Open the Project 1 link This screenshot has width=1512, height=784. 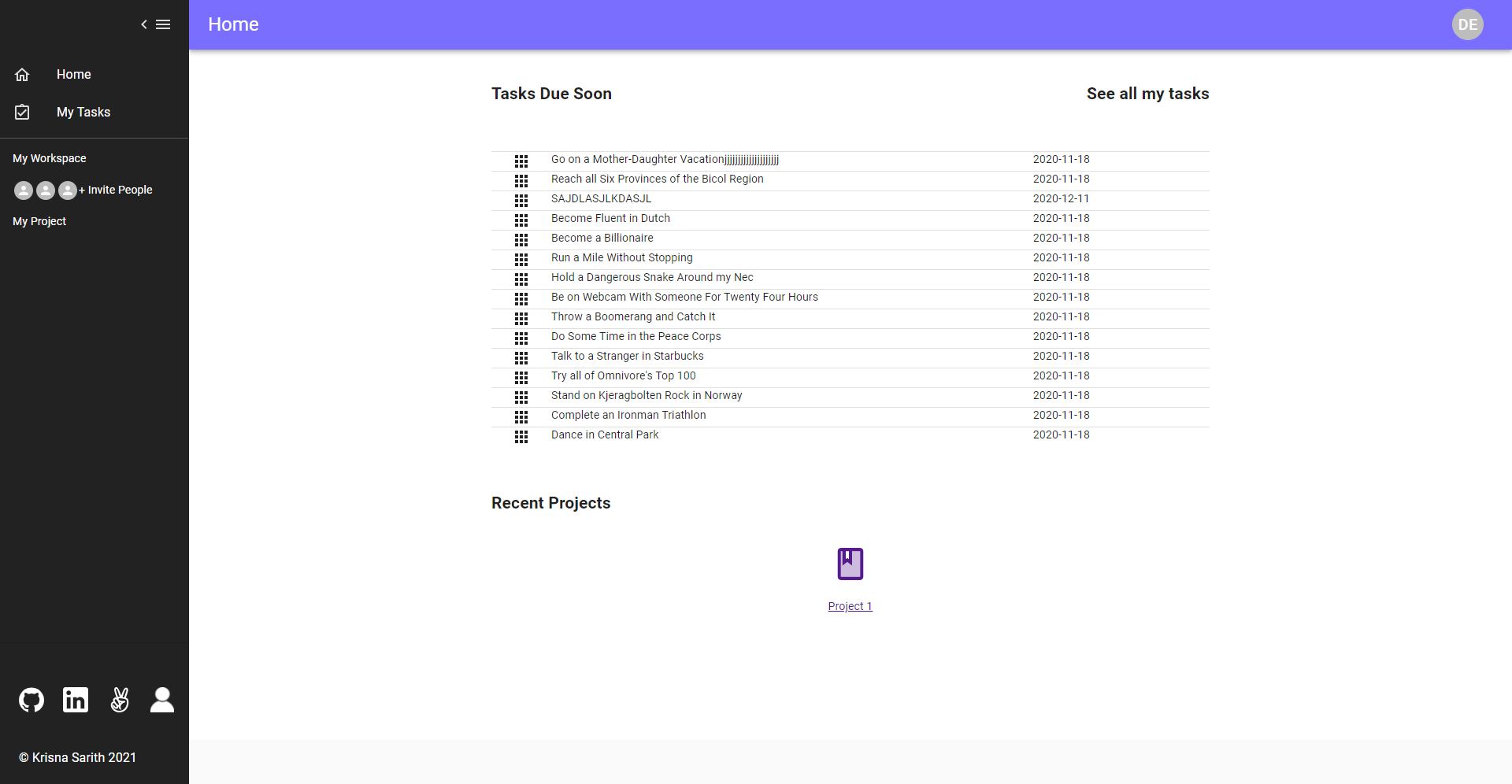coord(850,606)
